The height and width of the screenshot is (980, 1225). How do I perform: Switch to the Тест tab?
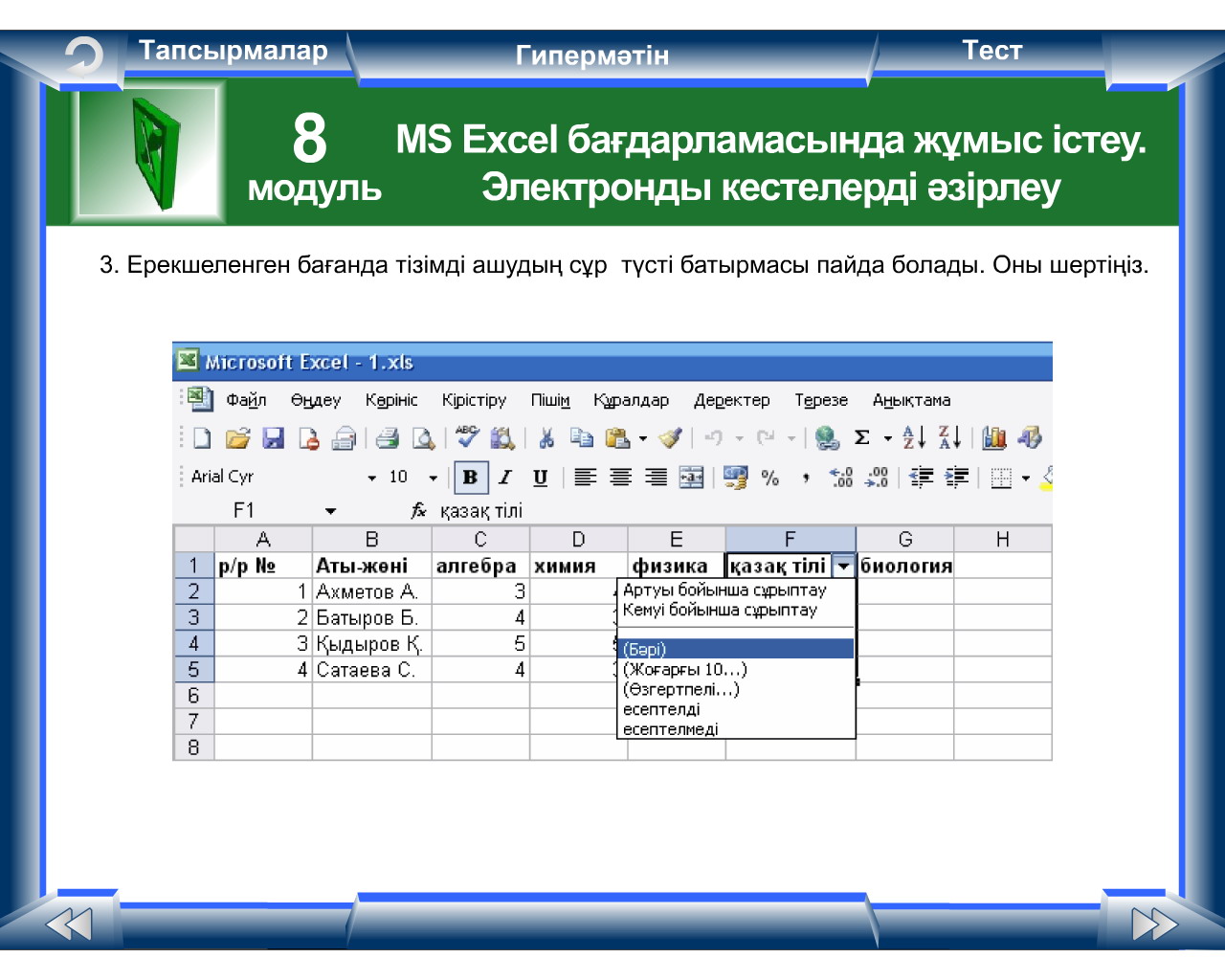(x=991, y=51)
